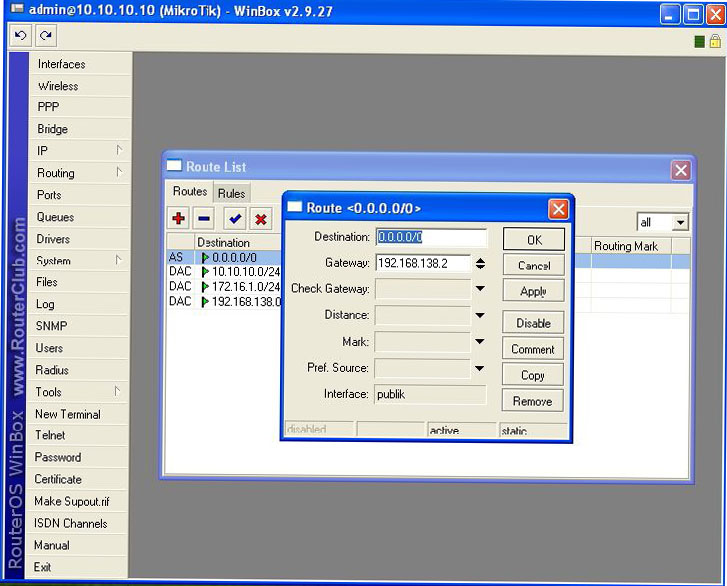The width and height of the screenshot is (727, 586).
Task: Click the green status indicator square
Action: click(x=699, y=42)
